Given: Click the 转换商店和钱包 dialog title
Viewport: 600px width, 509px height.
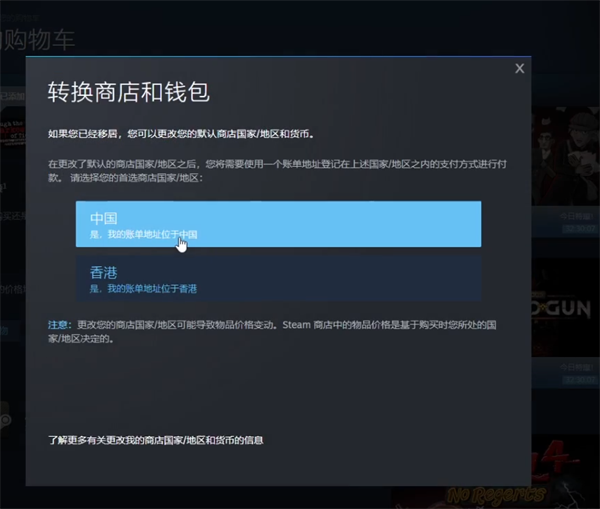Looking at the screenshot, I should pyautogui.click(x=129, y=92).
